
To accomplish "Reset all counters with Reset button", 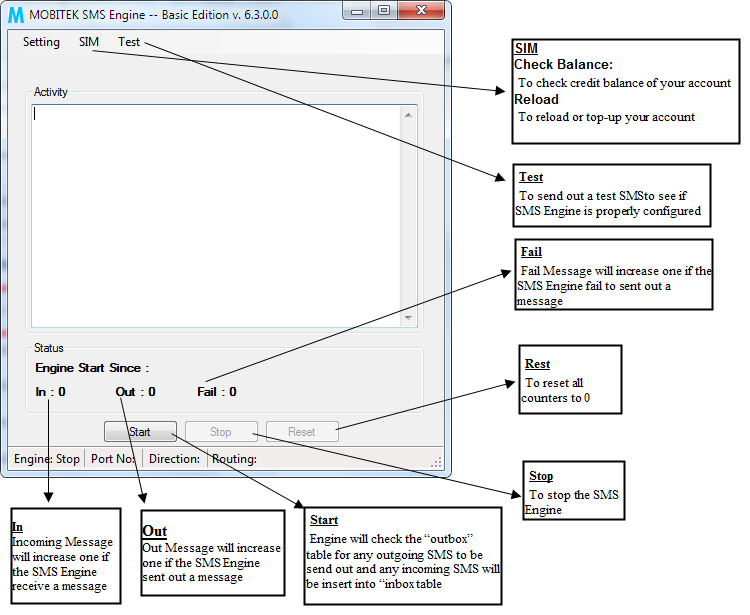I will click(301, 432).
